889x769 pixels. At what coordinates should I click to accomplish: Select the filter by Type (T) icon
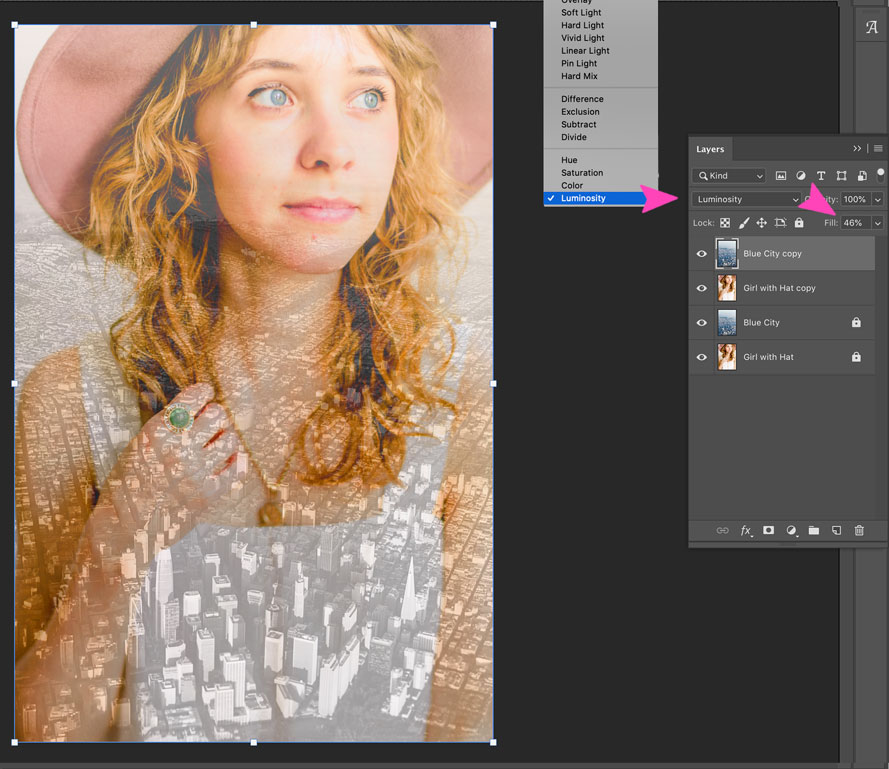coord(821,175)
